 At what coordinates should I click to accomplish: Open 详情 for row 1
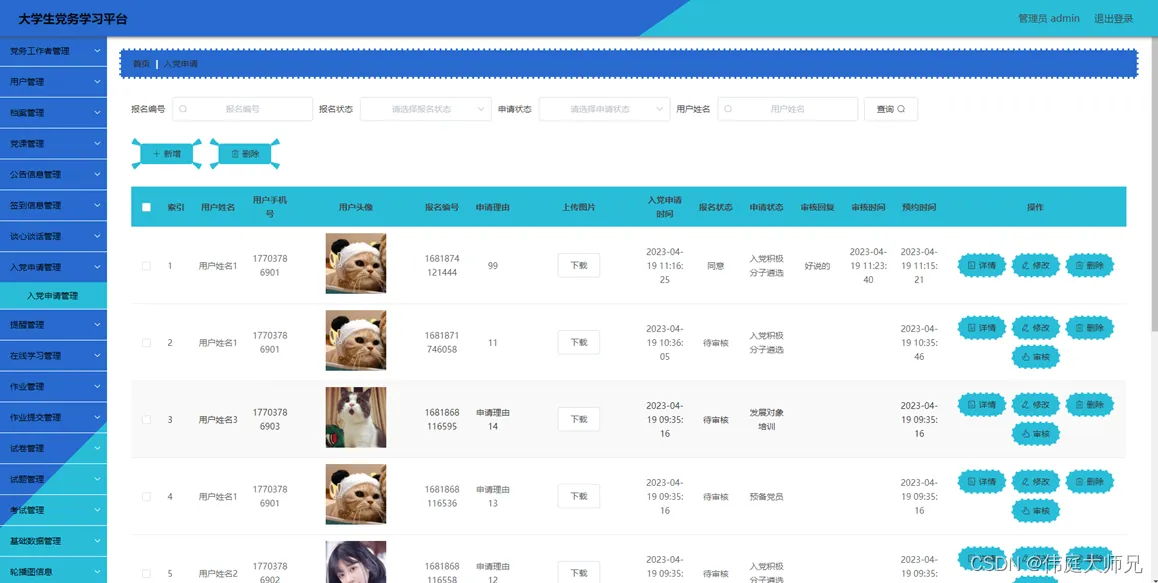[981, 265]
